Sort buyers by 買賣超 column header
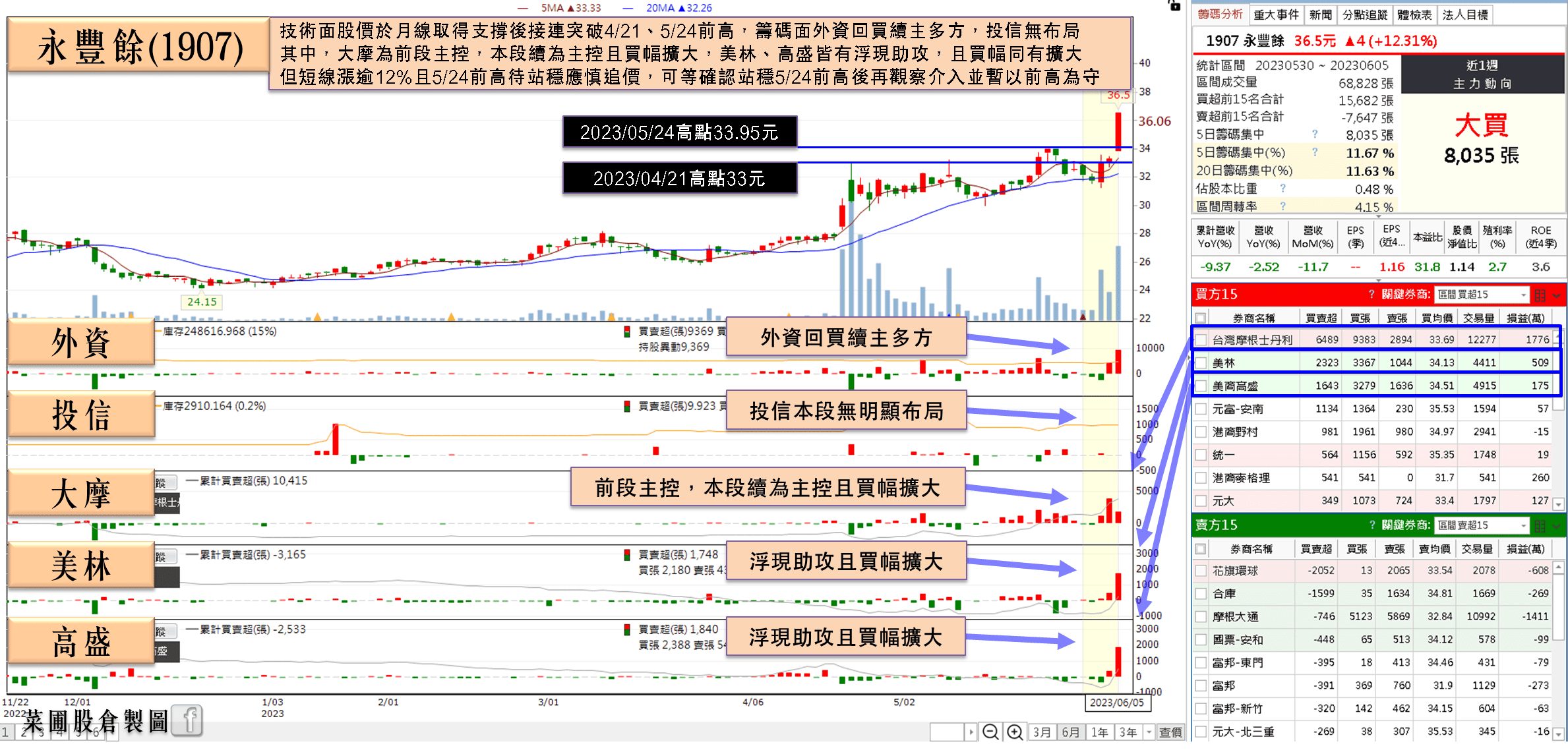1568x756 pixels. click(x=1321, y=318)
